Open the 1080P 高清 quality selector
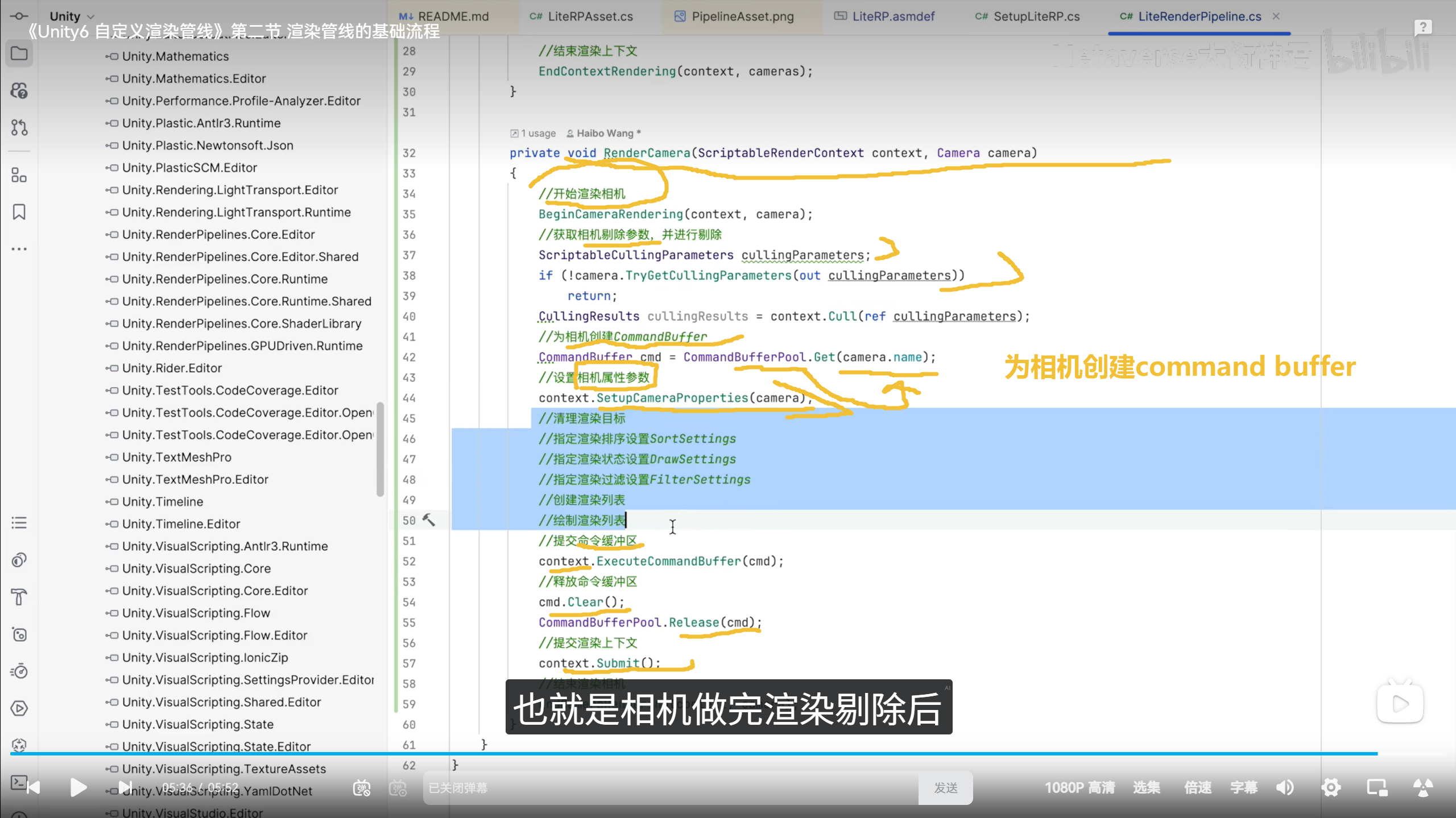Screen dimensions: 1456x818 click(1079, 787)
